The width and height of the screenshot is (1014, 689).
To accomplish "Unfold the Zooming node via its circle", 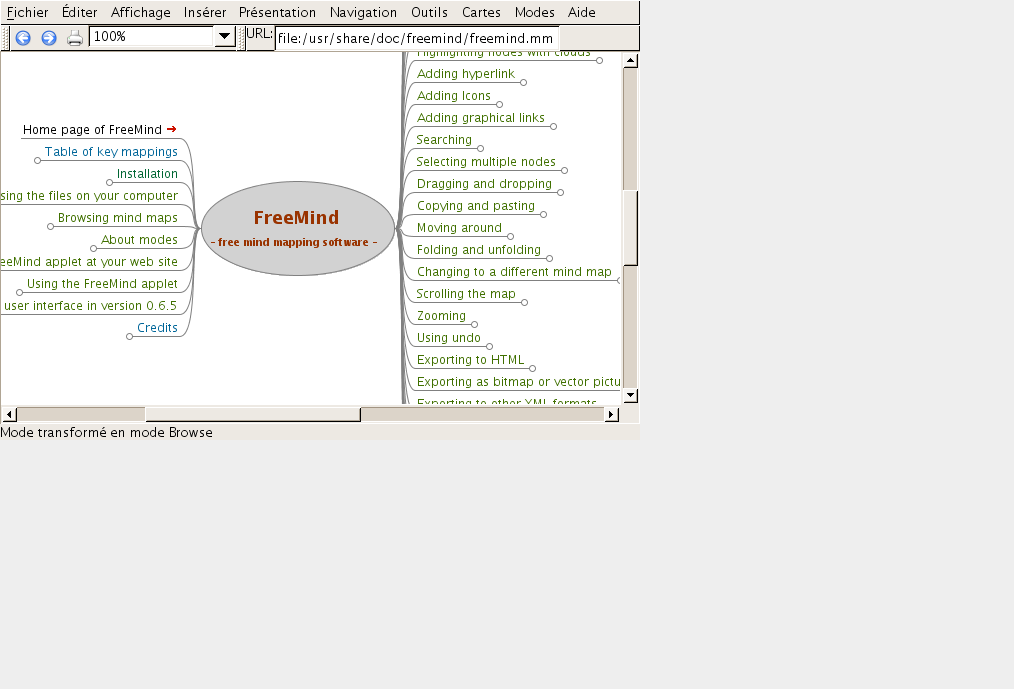I will click(x=474, y=325).
